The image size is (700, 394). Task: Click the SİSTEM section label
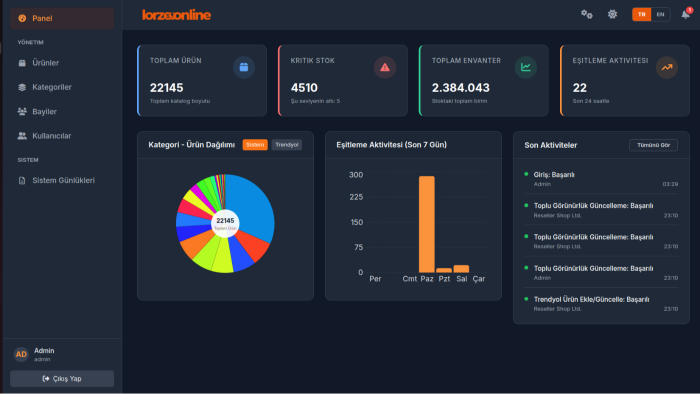[28, 160]
